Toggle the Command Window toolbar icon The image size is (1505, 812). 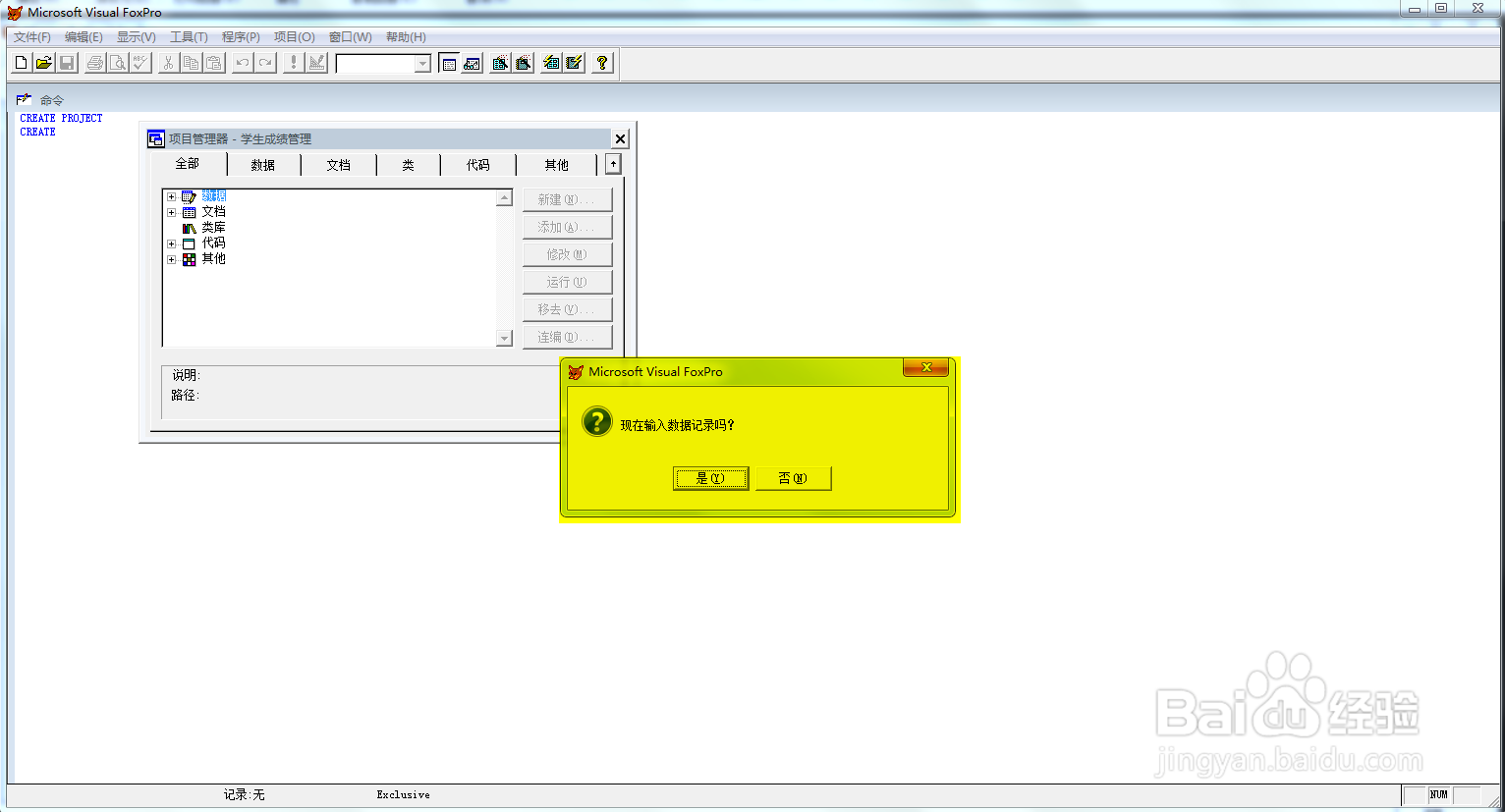tap(449, 63)
